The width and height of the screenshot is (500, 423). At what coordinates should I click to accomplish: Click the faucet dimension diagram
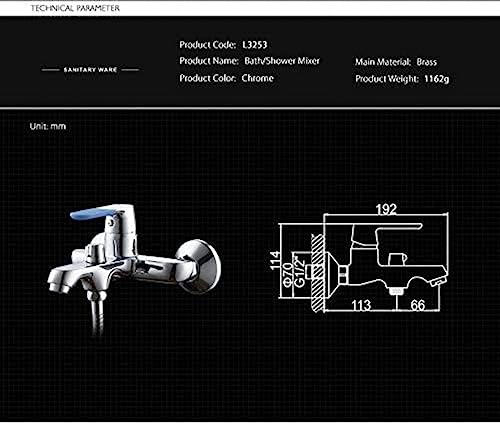pyautogui.click(x=359, y=258)
